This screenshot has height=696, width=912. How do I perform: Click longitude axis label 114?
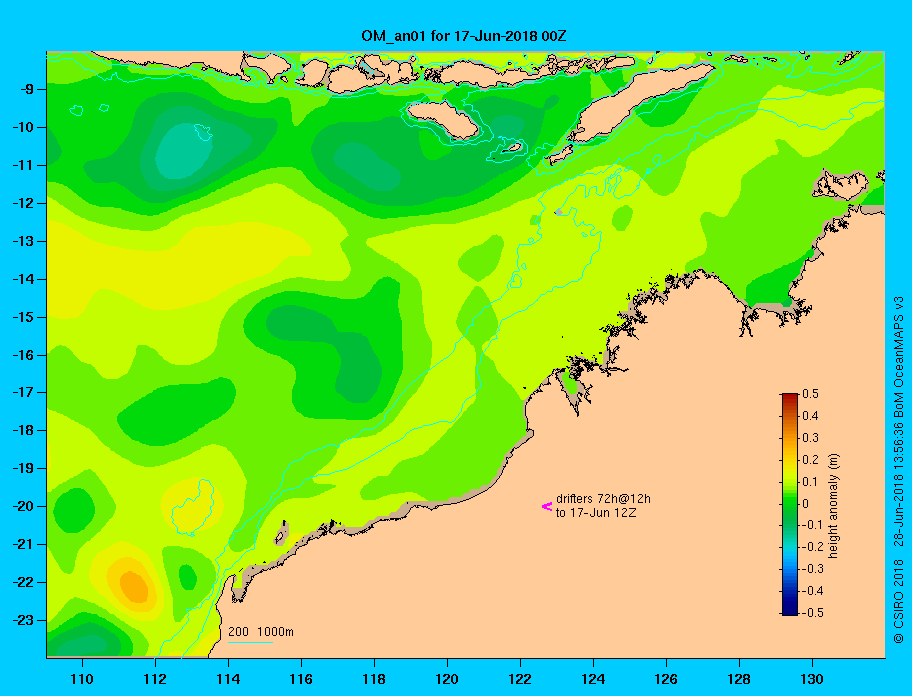pos(228,679)
